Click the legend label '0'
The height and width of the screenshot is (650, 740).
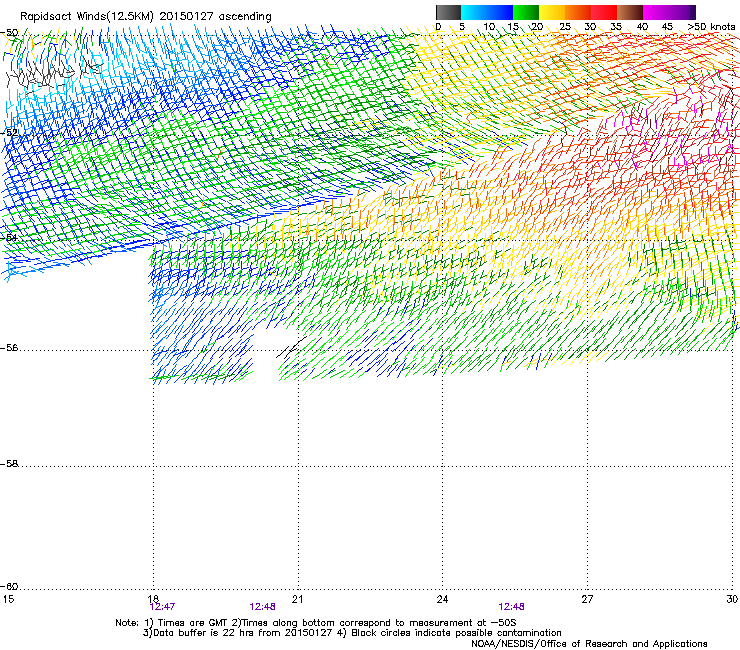[438, 27]
